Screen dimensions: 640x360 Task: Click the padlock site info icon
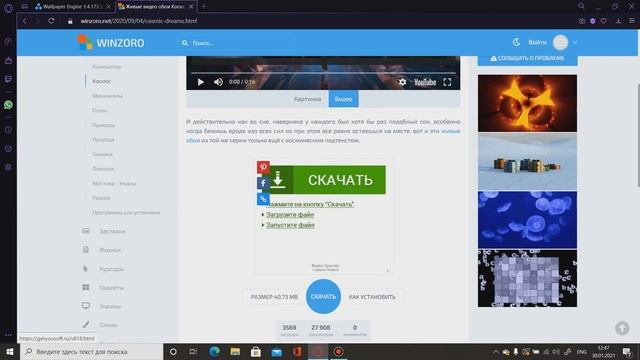pos(70,21)
